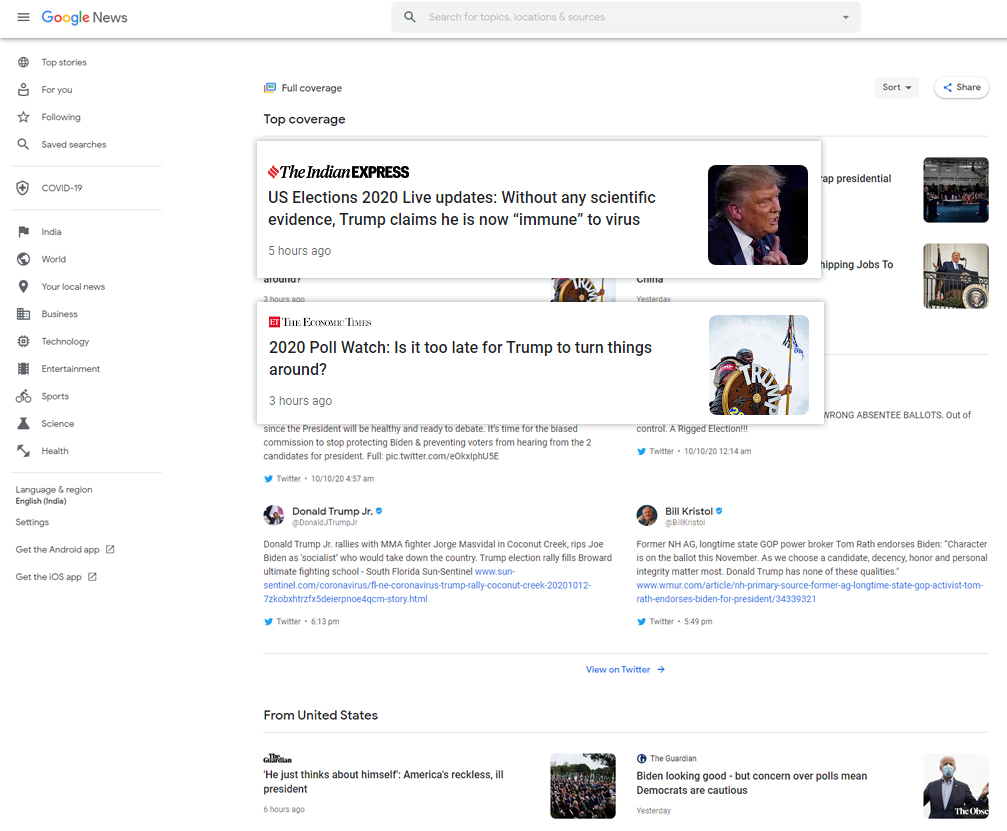Screen dimensions: 1007x831
Task: Click Twitter timestamp 10/10/20 4:57 am
Action: tap(342, 478)
